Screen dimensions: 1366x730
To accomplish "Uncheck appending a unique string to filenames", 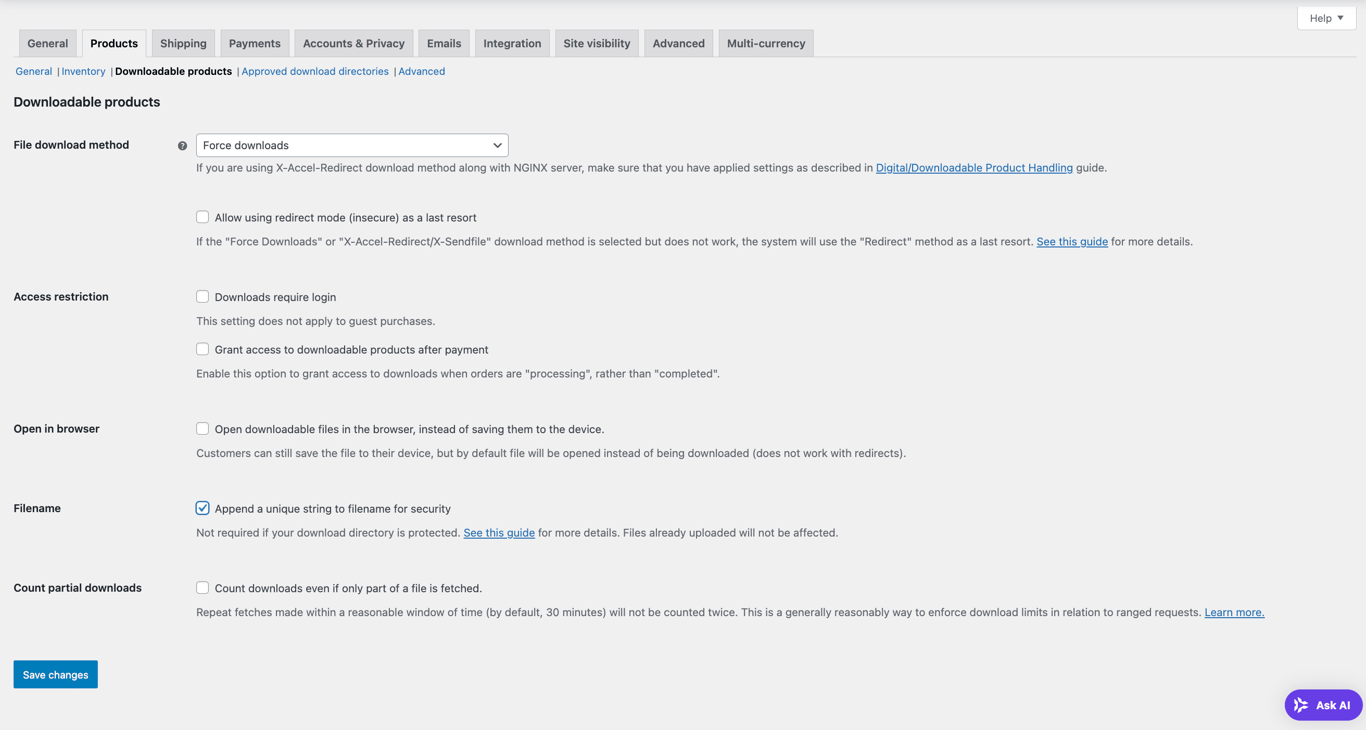I will [202, 508].
